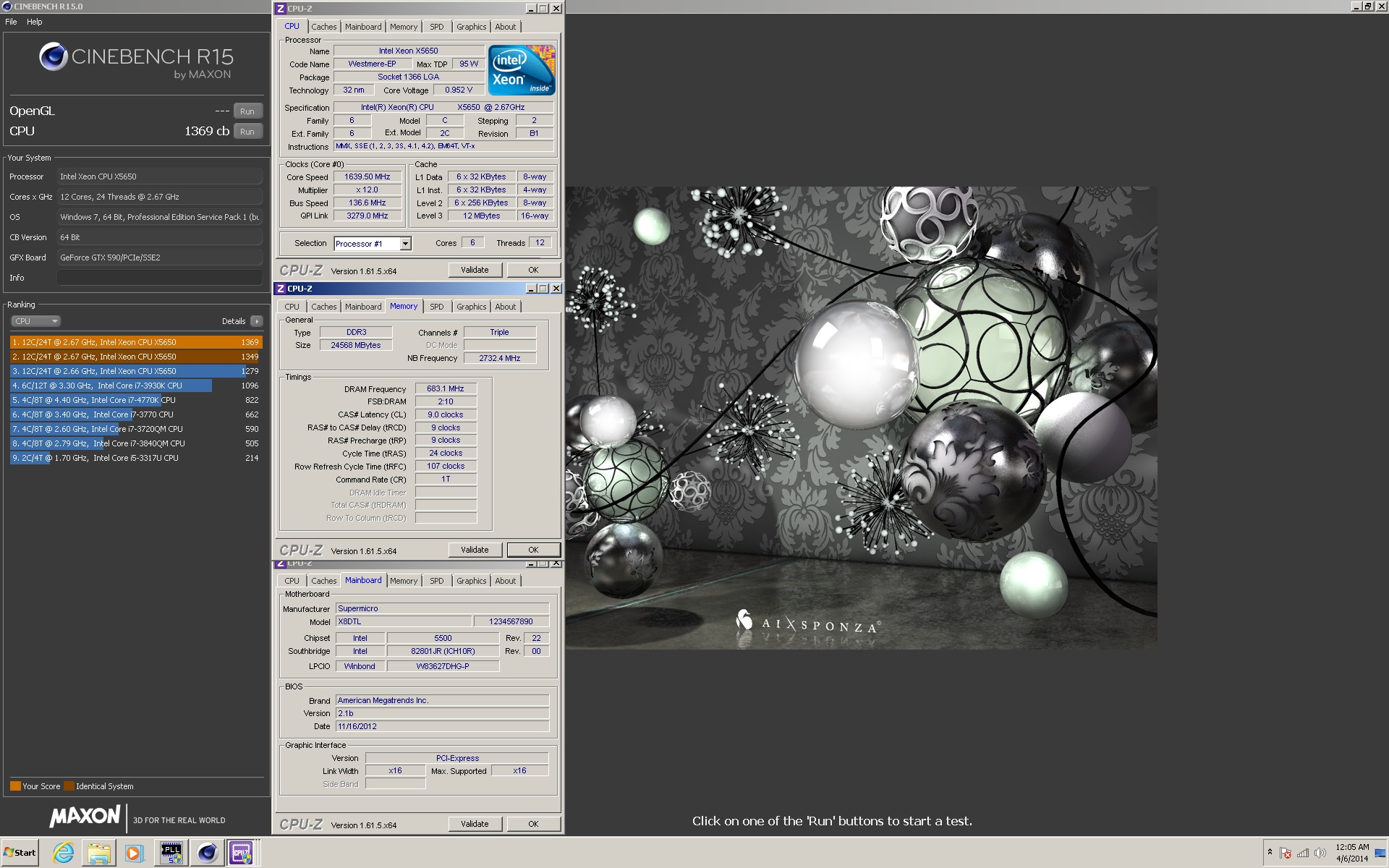This screenshot has height=868, width=1389.
Task: Select ranking row Core i7-3720QM CPU
Action: pos(136,429)
